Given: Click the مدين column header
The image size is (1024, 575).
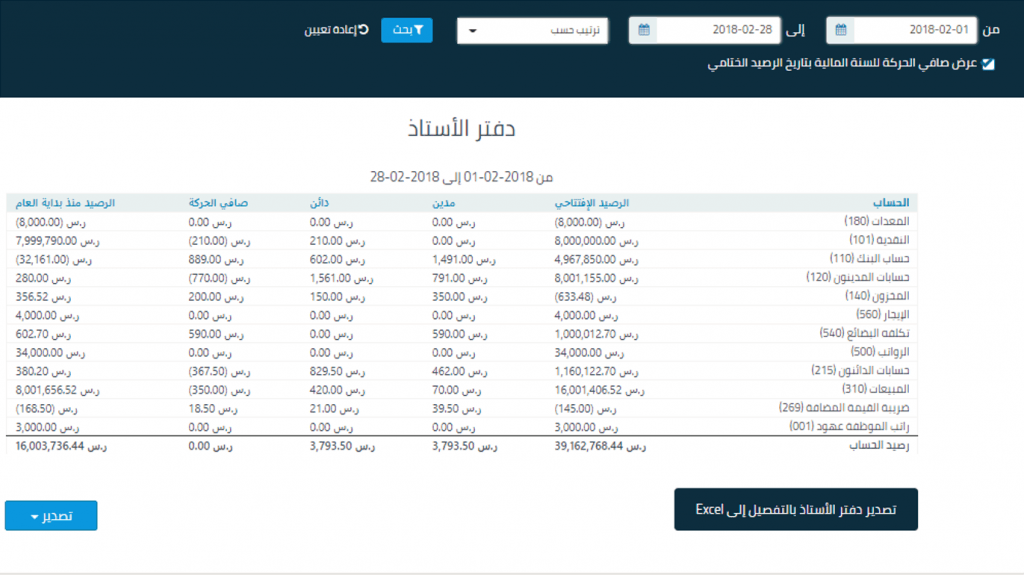Looking at the screenshot, I should coord(444,203).
